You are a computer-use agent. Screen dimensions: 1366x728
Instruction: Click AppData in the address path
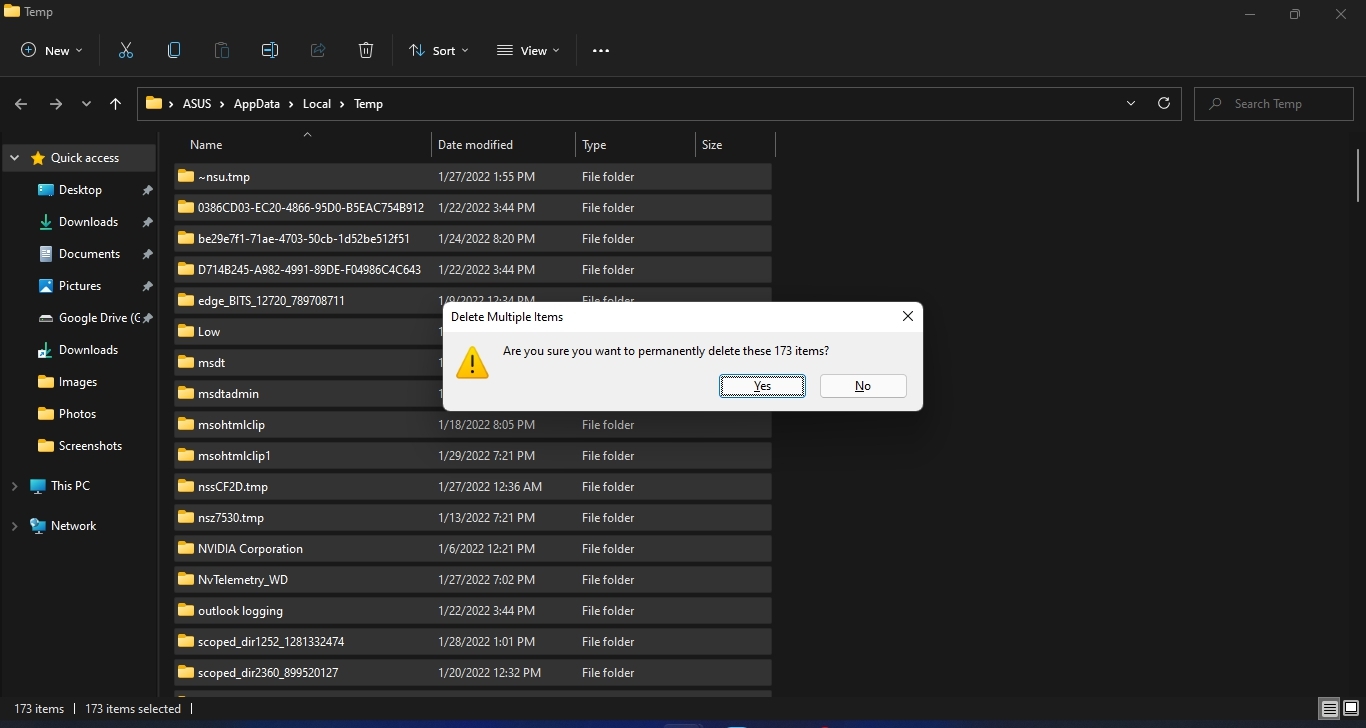point(257,104)
